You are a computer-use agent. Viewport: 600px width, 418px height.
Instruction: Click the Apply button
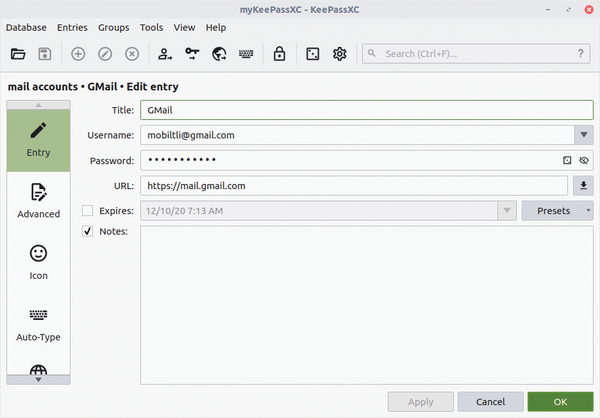coord(421,402)
